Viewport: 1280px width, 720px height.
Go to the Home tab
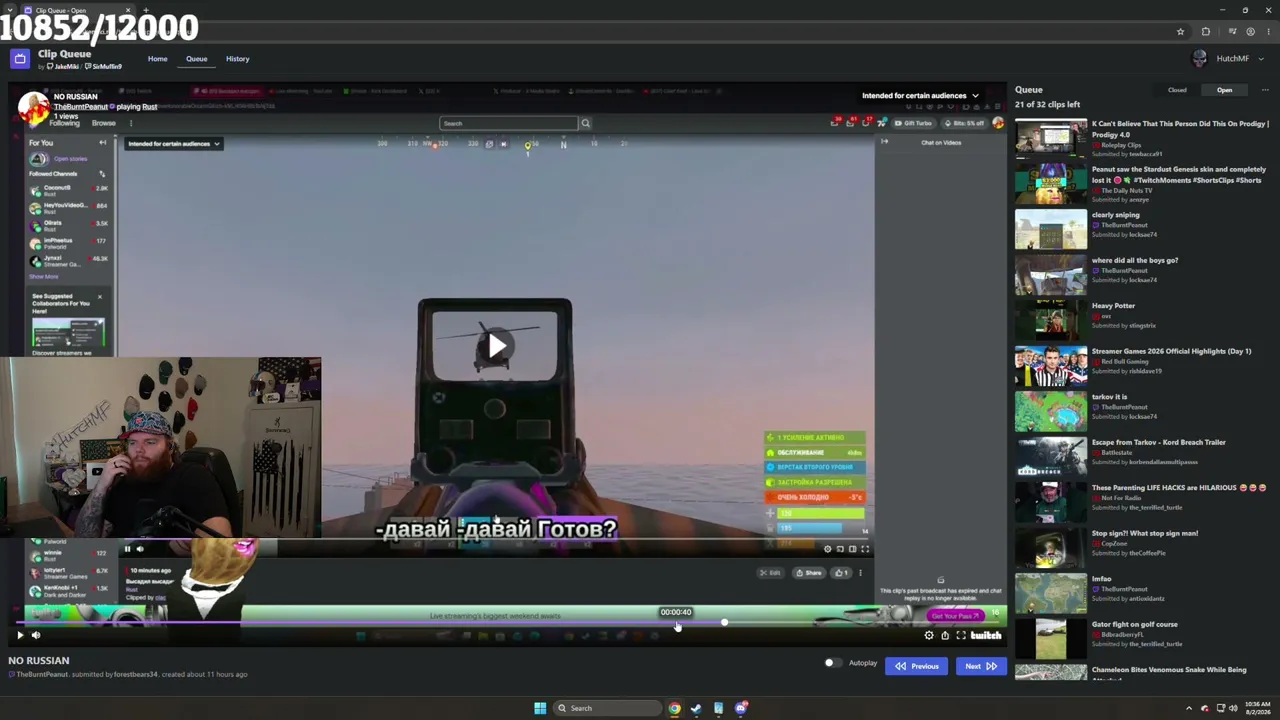coord(158,59)
